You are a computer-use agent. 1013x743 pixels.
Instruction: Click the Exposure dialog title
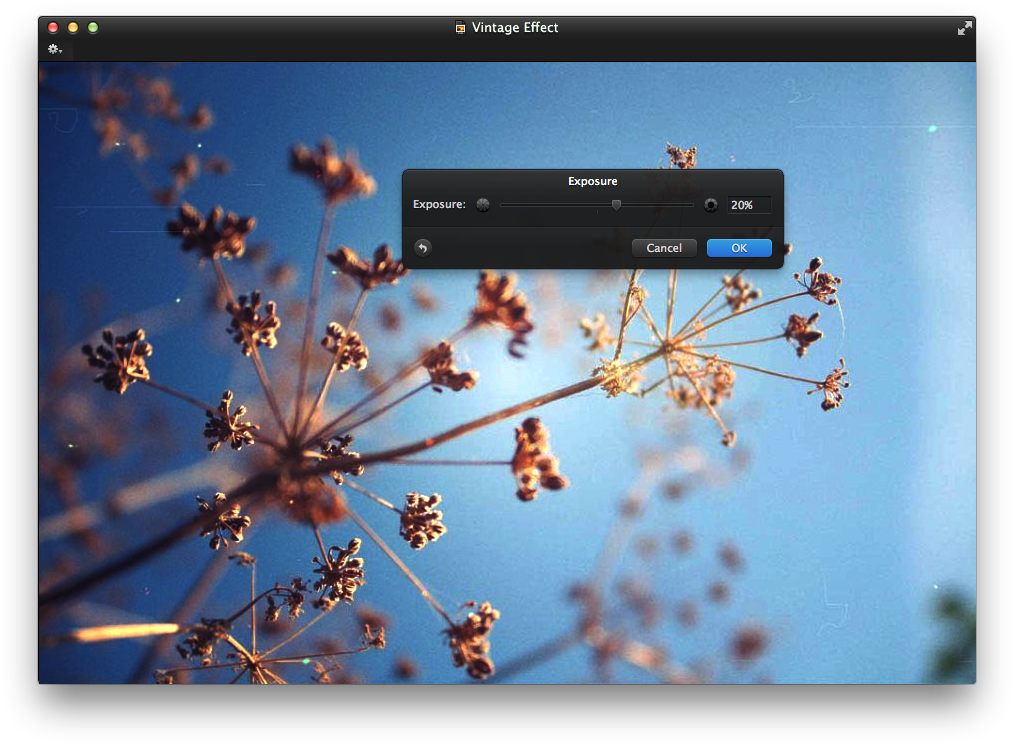tap(592, 182)
